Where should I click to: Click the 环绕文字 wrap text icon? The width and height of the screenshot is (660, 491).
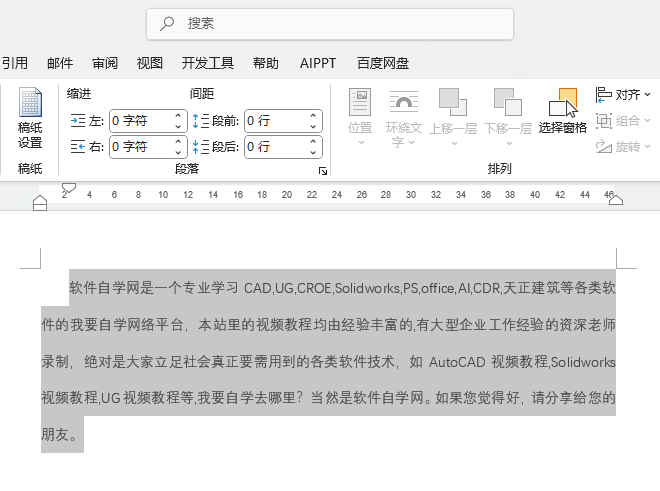[404, 101]
